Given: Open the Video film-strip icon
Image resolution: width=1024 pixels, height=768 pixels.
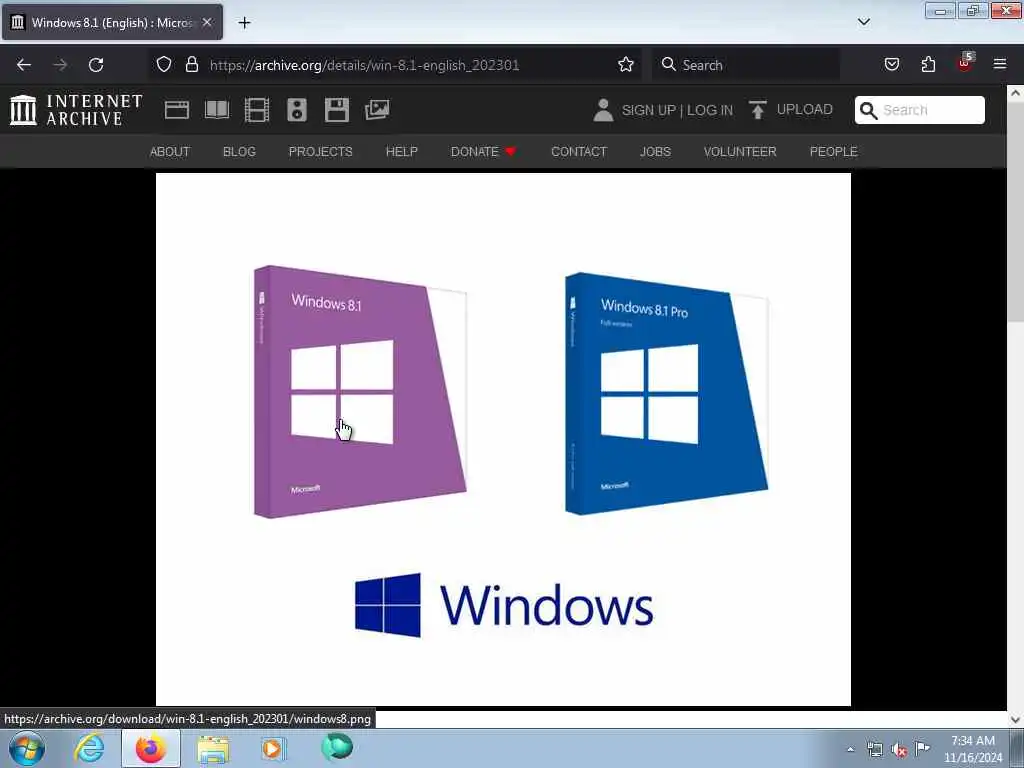Looking at the screenshot, I should click(257, 110).
